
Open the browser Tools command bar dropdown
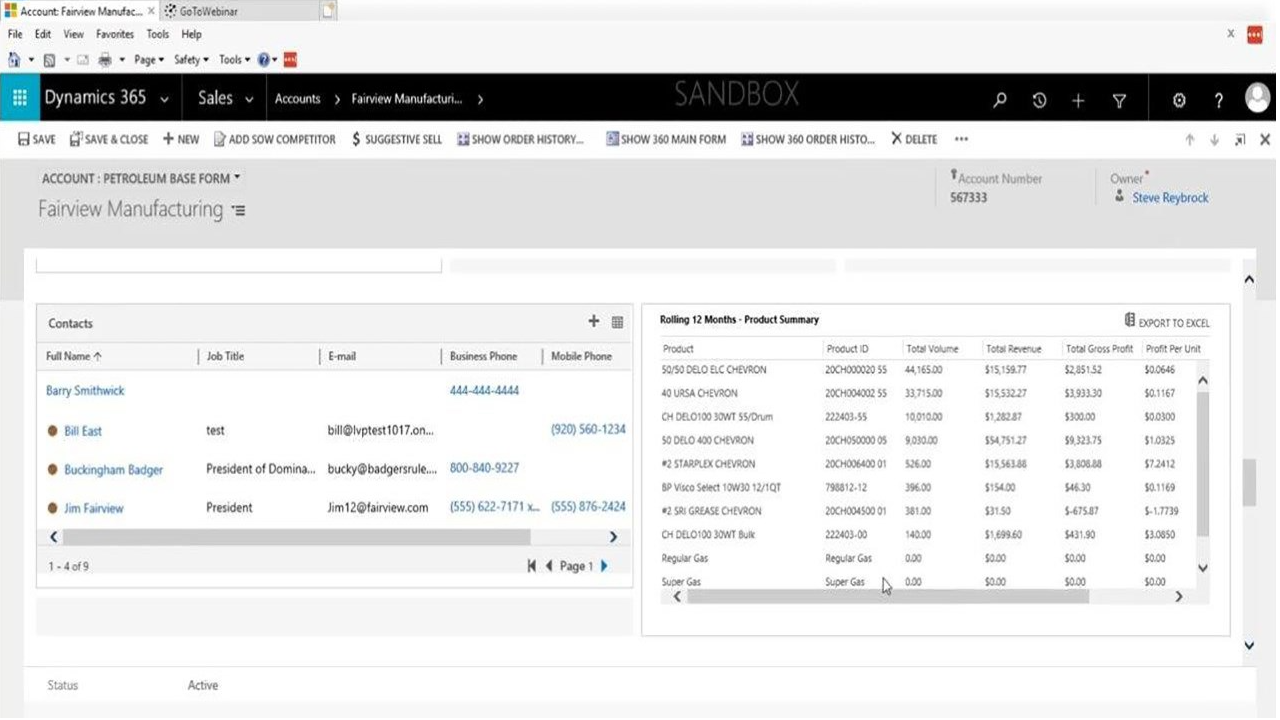point(234,60)
